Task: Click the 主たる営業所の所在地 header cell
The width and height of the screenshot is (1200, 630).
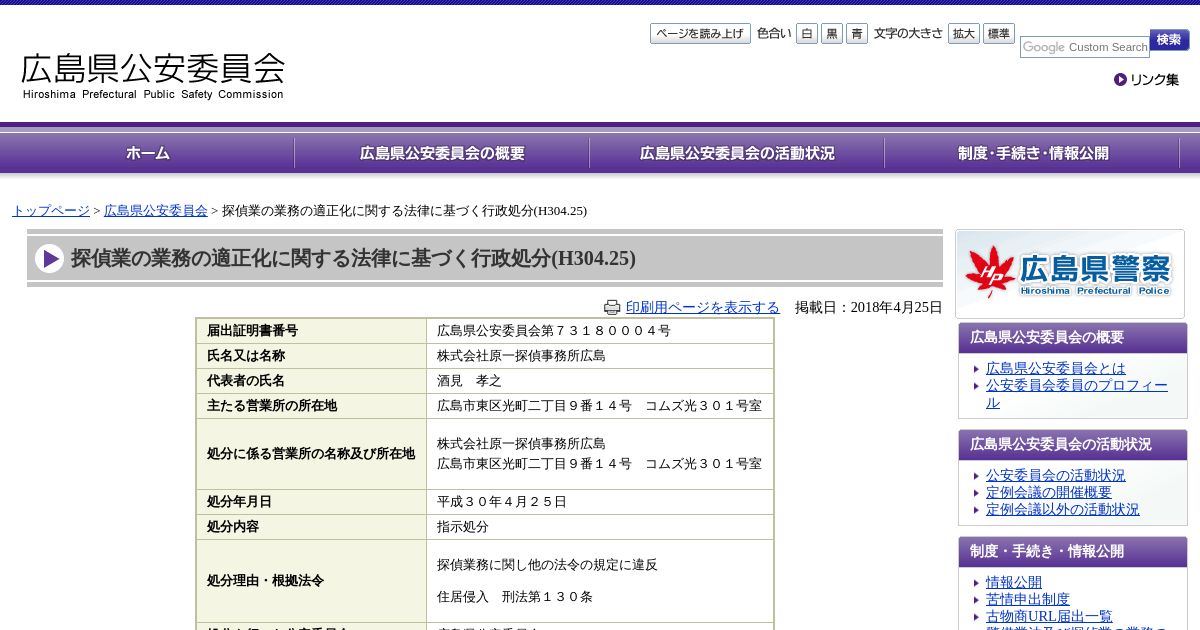Action: click(312, 406)
